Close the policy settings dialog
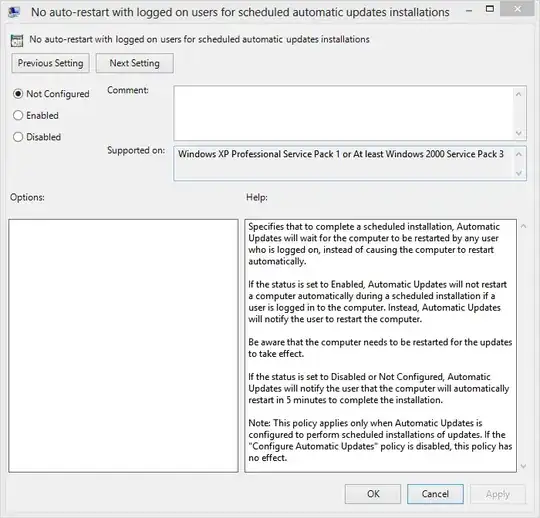The height and width of the screenshot is (518, 540). tap(517, 9)
